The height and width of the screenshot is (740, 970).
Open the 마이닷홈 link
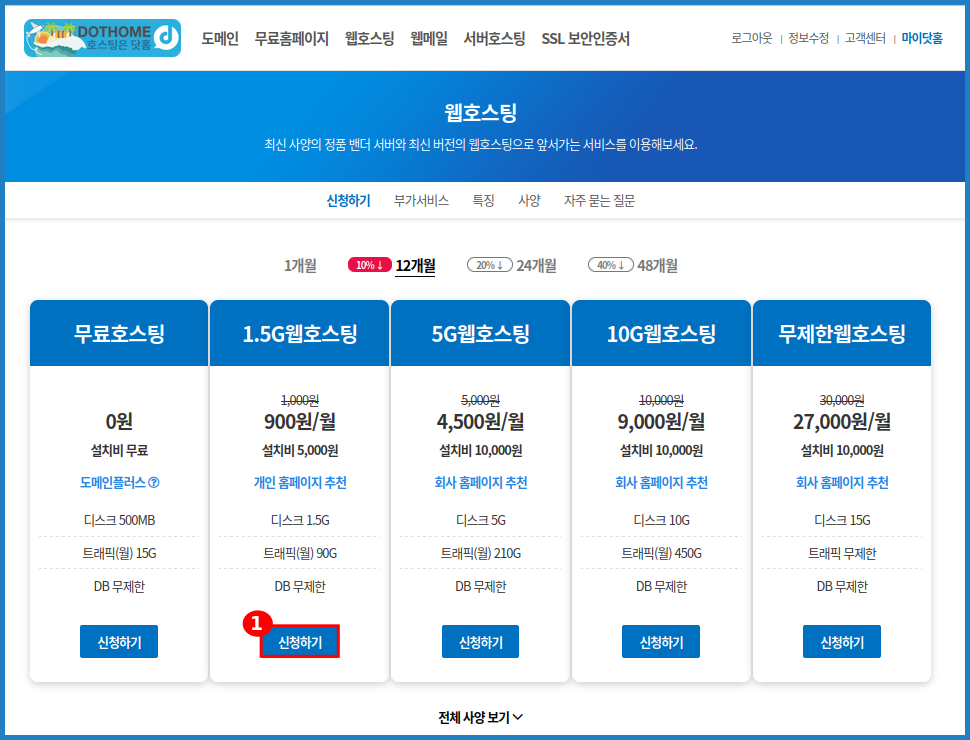click(x=921, y=39)
